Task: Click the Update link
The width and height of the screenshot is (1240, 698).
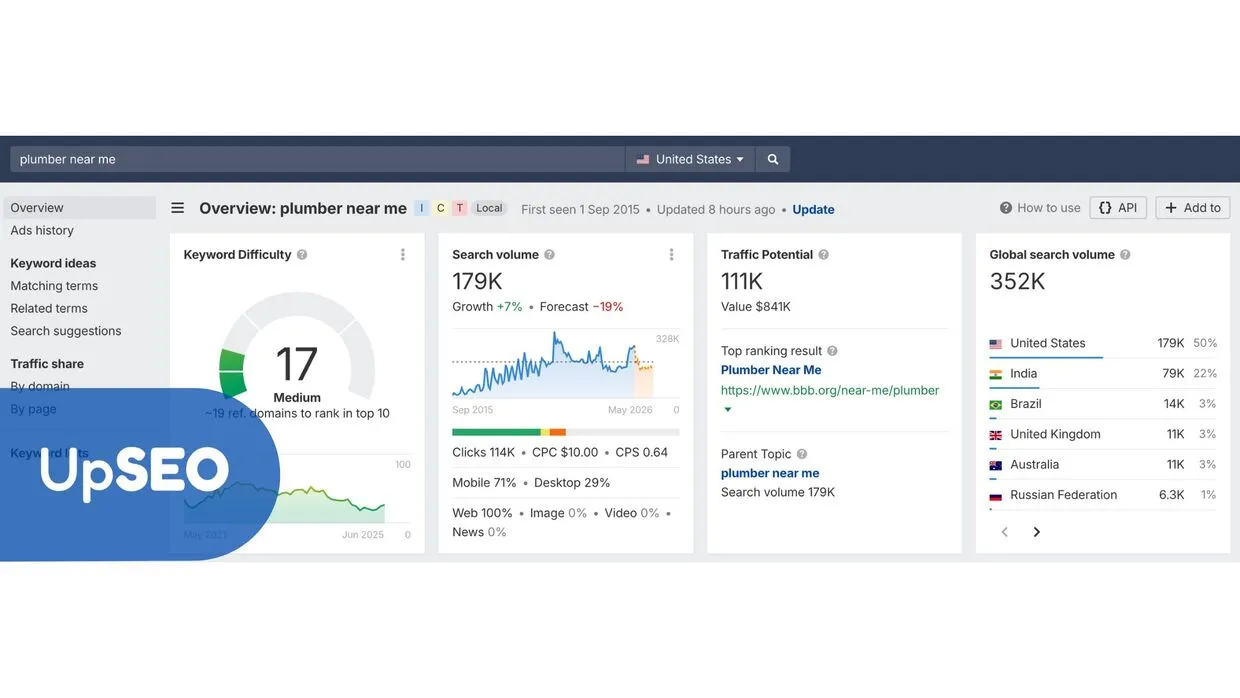Action: (x=813, y=209)
